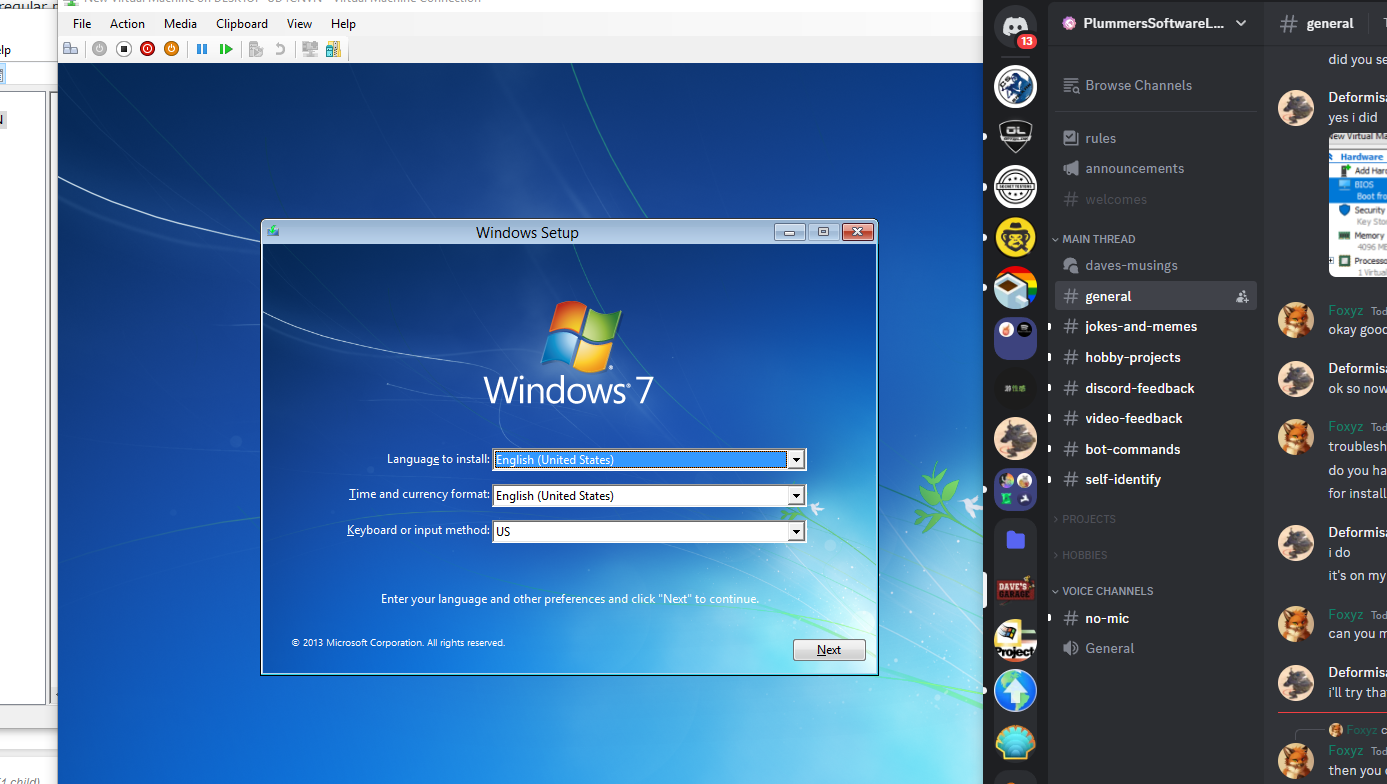Open the Time and currency format dropdown
Screen dimensions: 1387x784
click(x=796, y=496)
